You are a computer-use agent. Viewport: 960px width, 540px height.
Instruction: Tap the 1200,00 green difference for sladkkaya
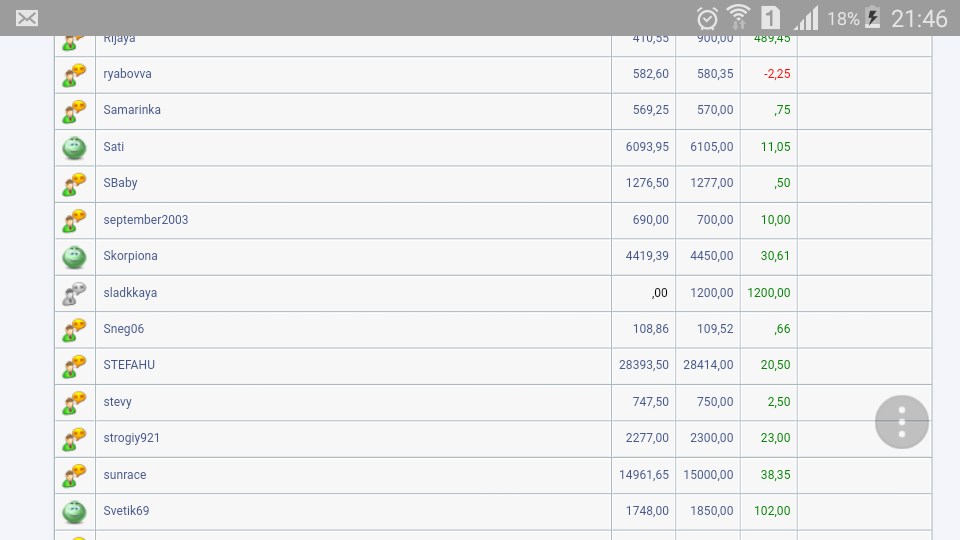click(768, 293)
